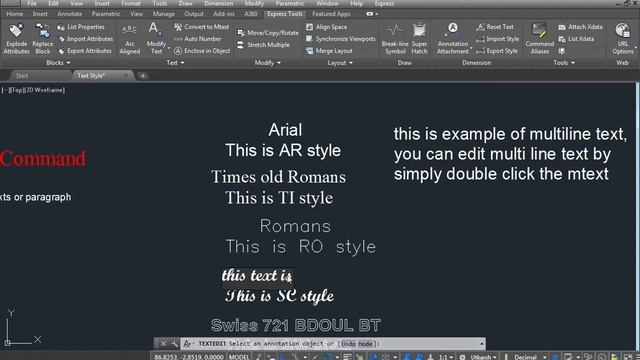
Task: Choose Mode option in the command line
Action: [365, 344]
